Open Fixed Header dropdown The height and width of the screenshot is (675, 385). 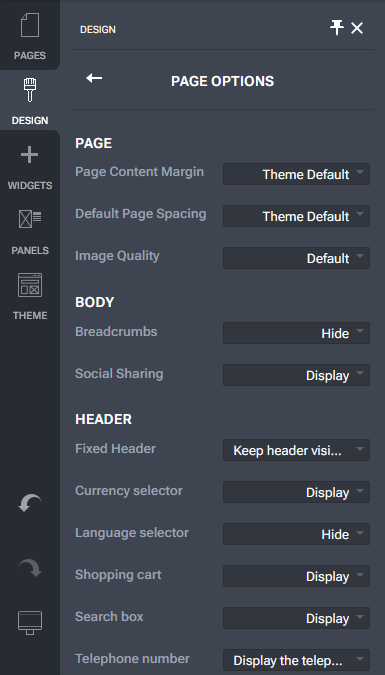click(296, 450)
